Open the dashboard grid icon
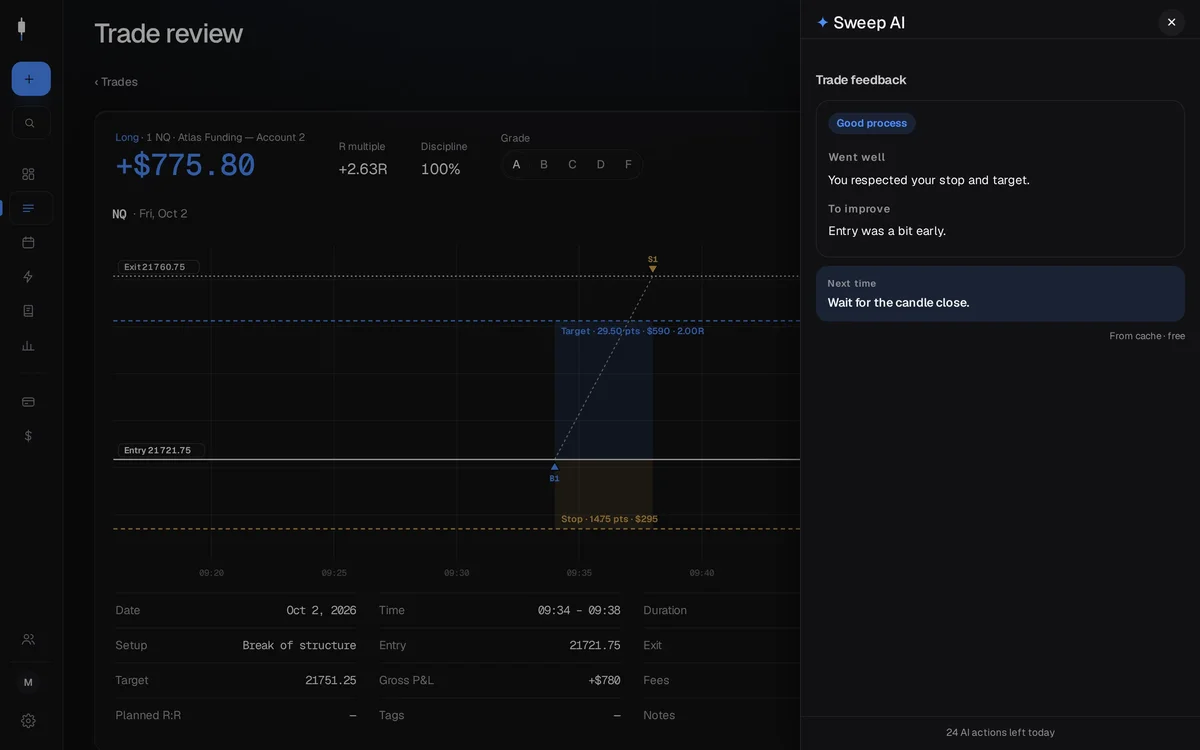 coord(28,174)
